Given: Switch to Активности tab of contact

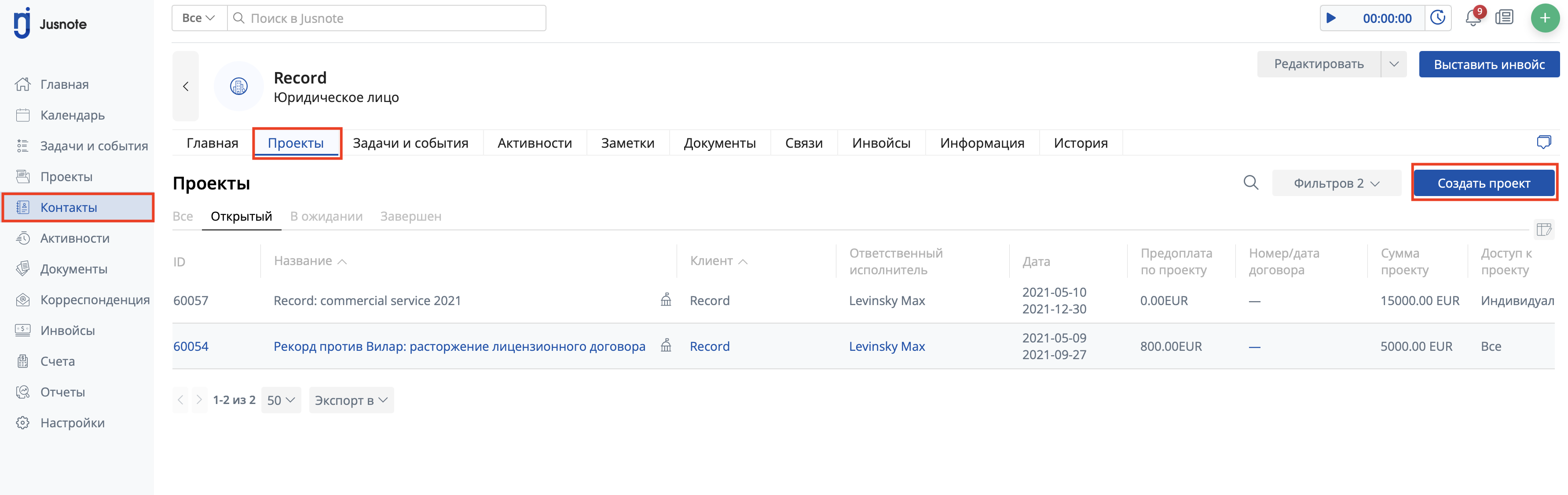Looking at the screenshot, I should [535, 143].
